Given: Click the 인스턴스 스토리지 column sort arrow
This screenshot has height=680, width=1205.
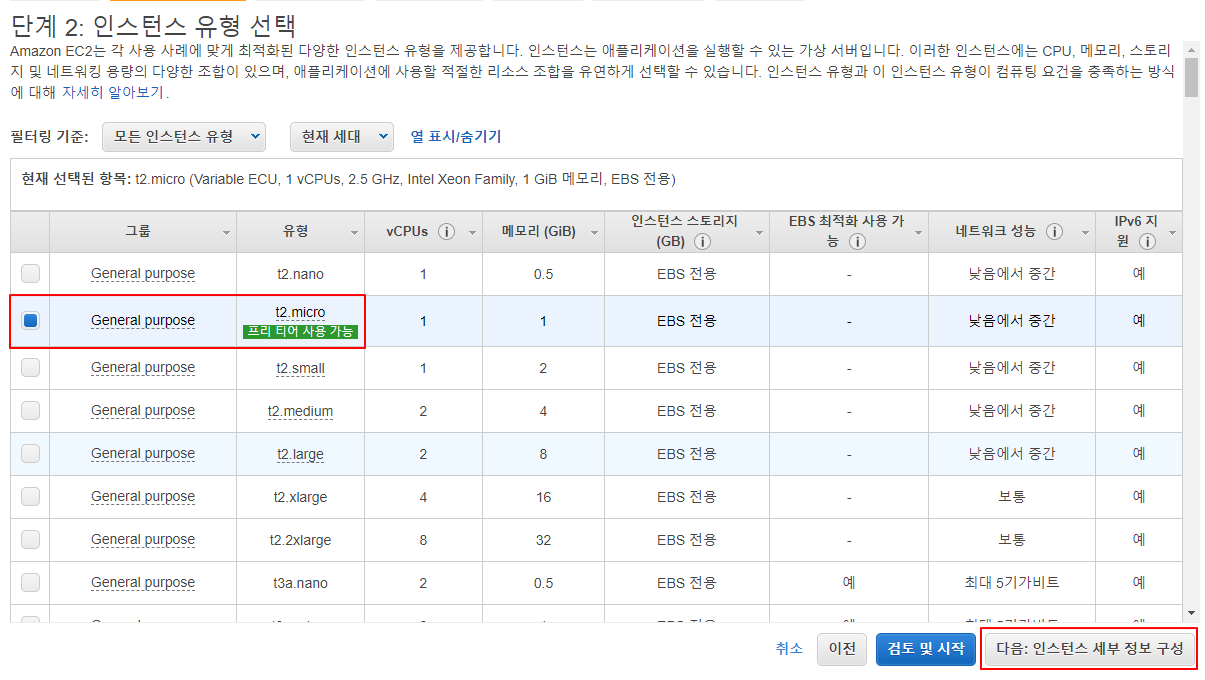Looking at the screenshot, I should 759,232.
